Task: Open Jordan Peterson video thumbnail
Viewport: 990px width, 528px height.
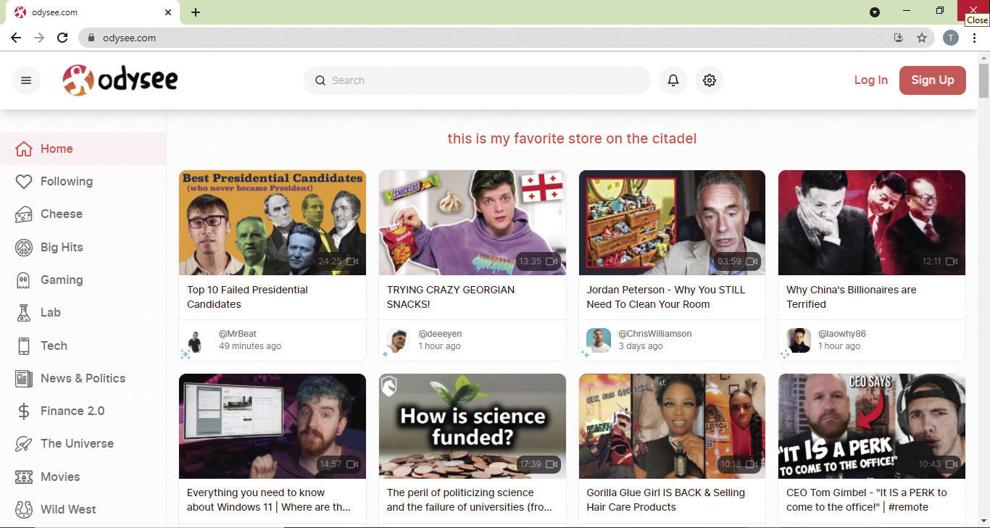Action: click(x=672, y=222)
